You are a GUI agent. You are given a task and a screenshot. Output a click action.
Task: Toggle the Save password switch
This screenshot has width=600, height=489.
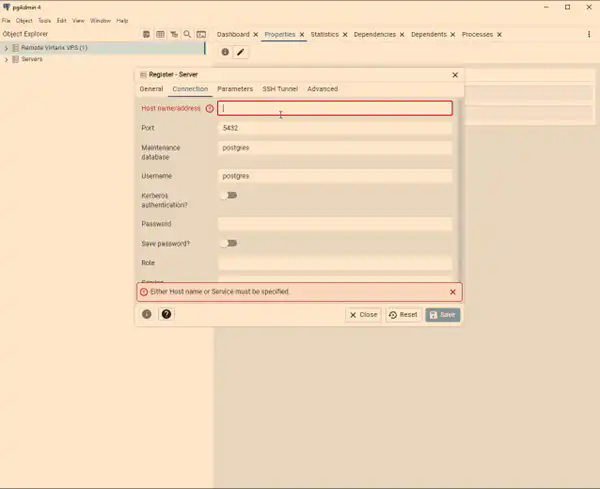[x=229, y=243]
